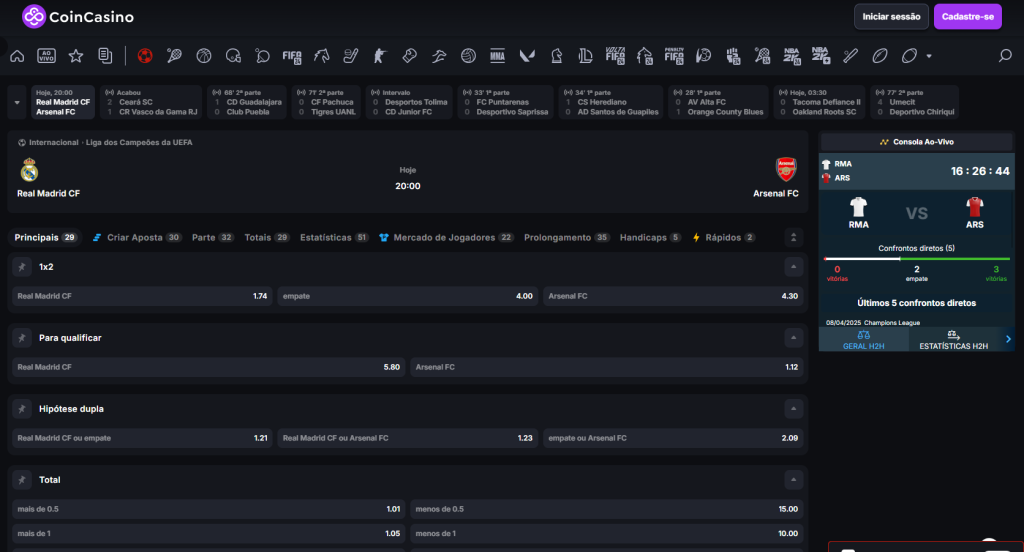This screenshot has width=1024, height=552.
Task: Pin the Hipótese dupla market
Action: 22,409
